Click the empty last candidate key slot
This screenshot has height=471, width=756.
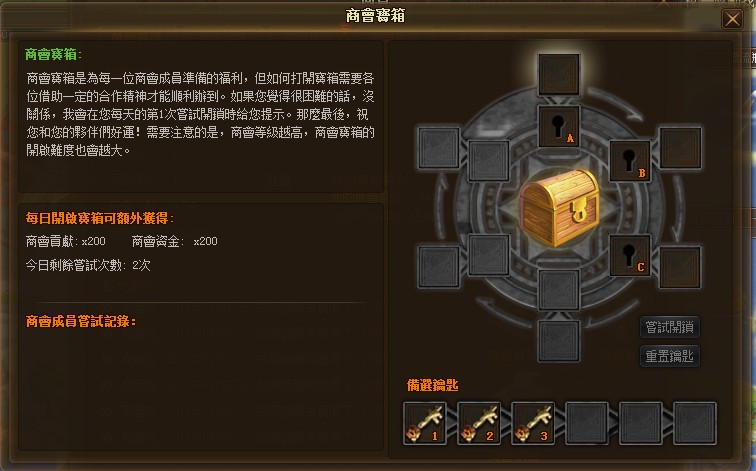click(x=695, y=424)
